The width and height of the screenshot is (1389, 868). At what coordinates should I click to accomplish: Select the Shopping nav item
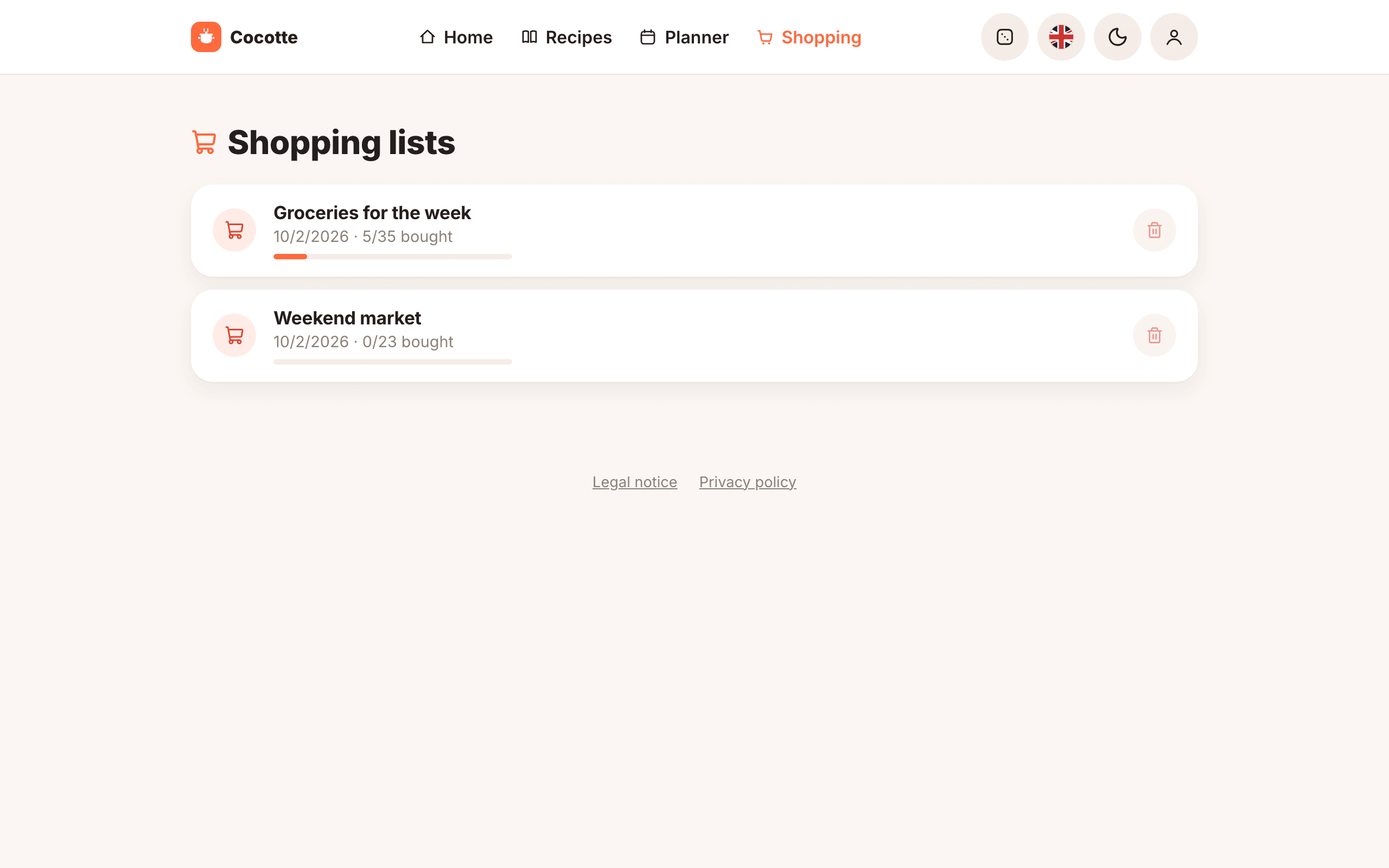810,37
